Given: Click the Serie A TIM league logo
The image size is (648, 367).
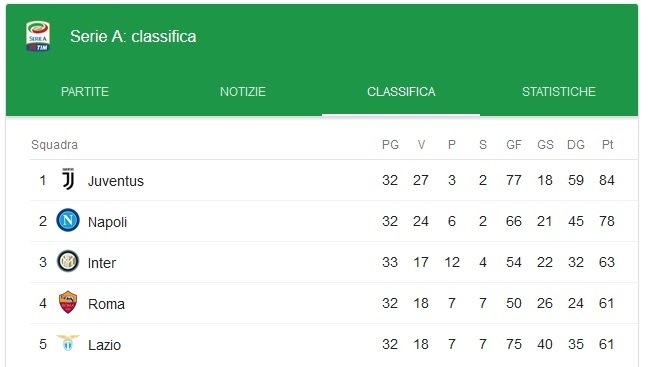Looking at the screenshot, I should point(38,36).
